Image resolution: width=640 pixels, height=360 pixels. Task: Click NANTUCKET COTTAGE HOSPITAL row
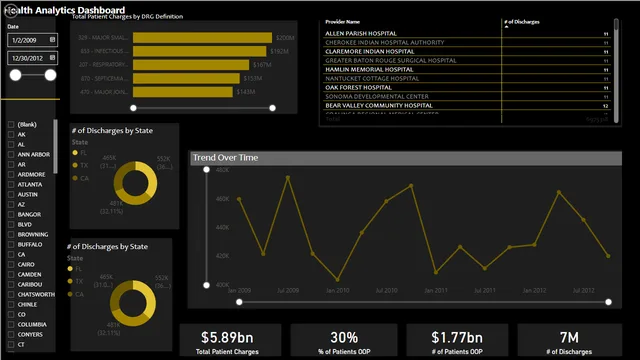pyautogui.click(x=467, y=78)
